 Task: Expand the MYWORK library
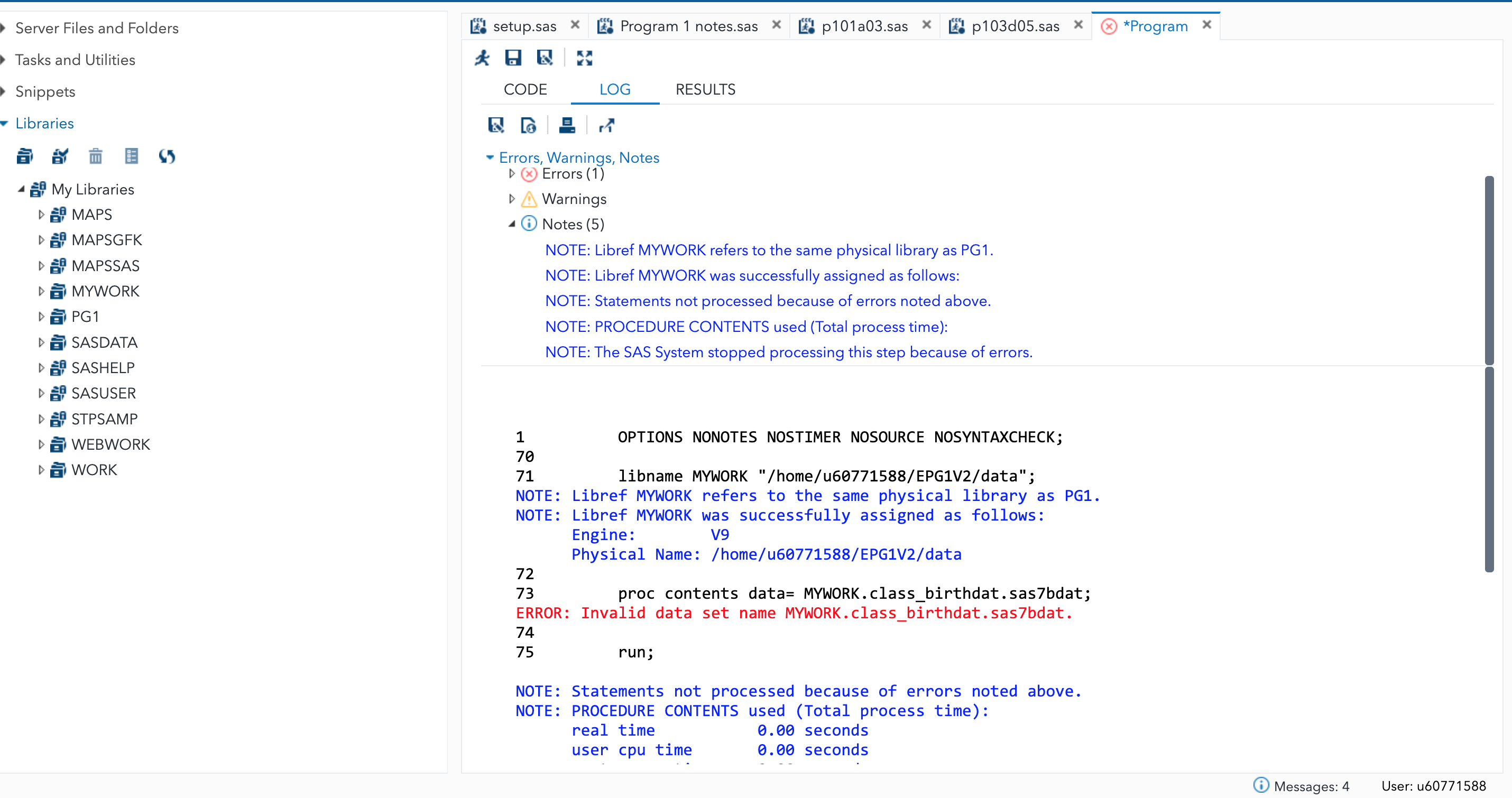click(41, 291)
